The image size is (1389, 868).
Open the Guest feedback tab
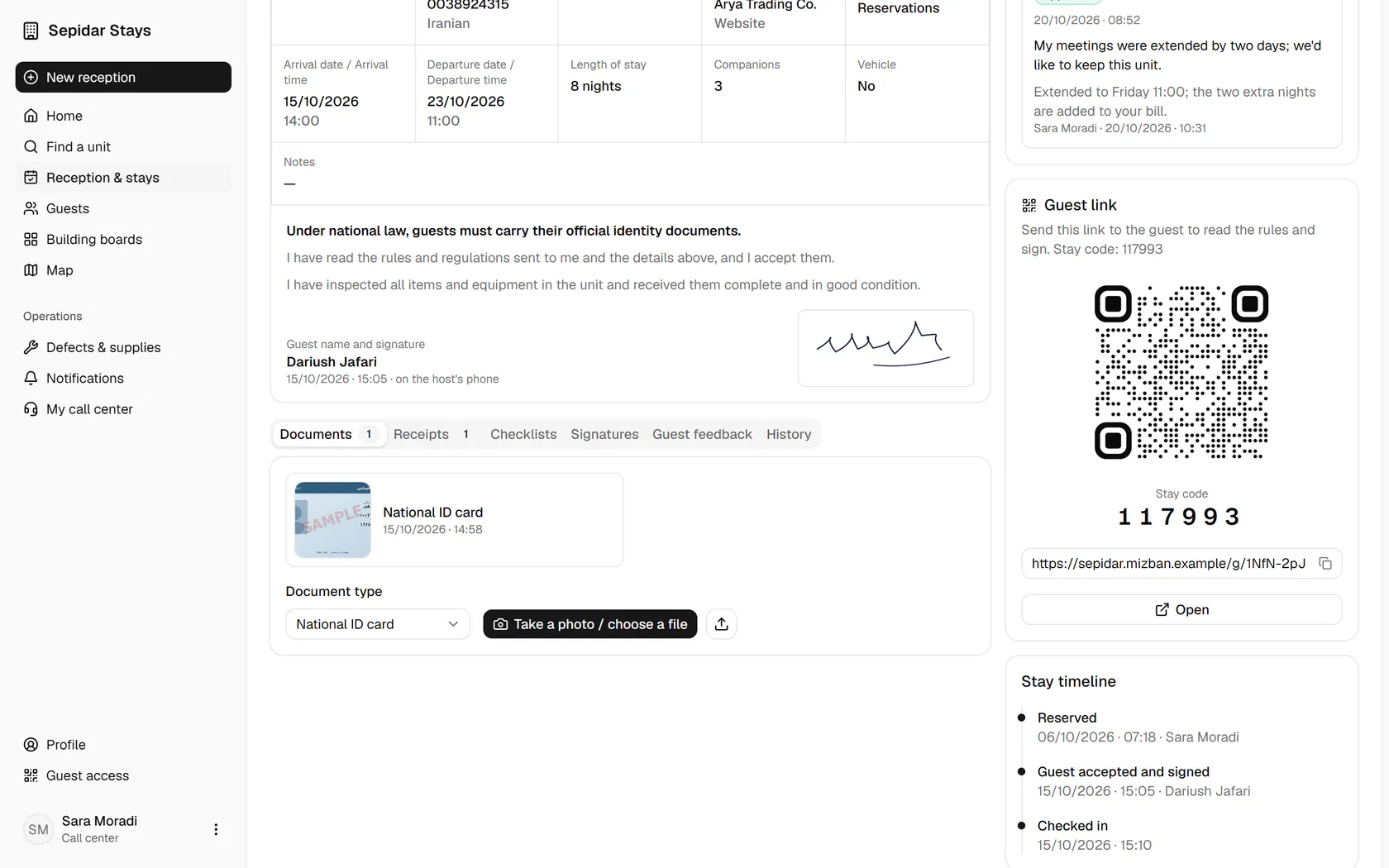[702, 434]
